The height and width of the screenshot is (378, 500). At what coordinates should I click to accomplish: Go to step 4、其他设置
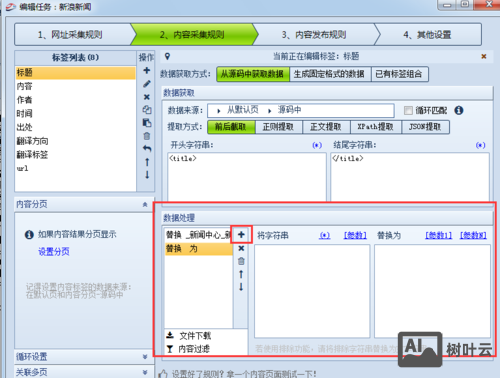click(427, 35)
